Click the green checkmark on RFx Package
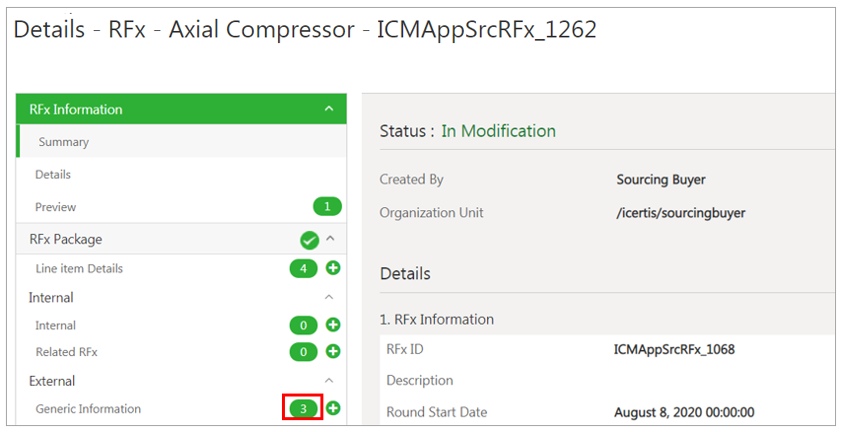Viewport: 841px width, 432px height. tap(309, 240)
